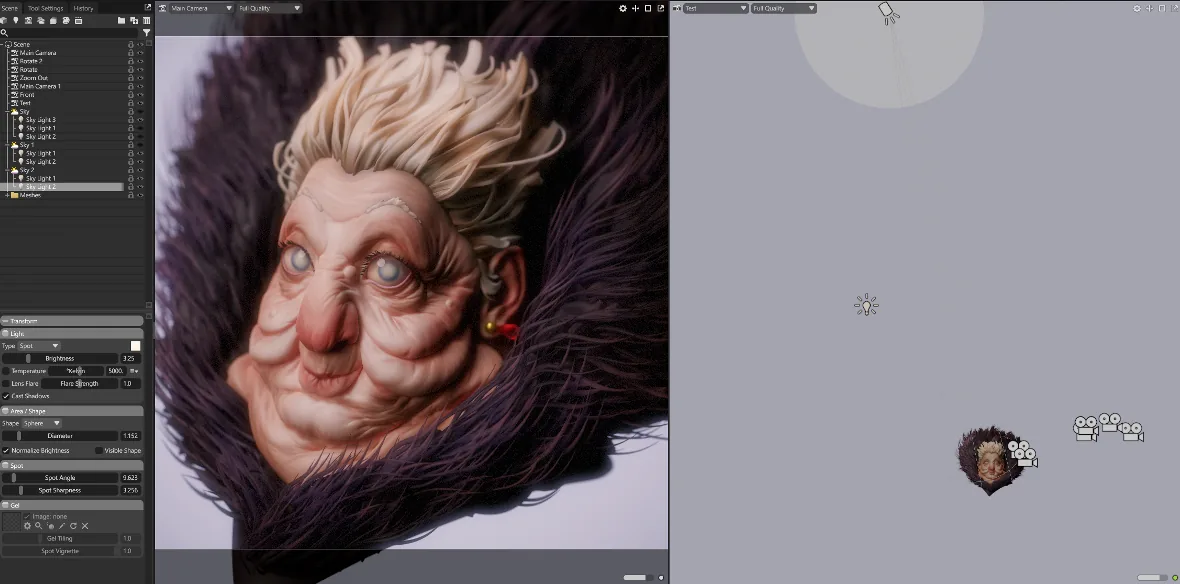
Task: Select Sky Light 1 under Sky 2
Action: pos(41,178)
